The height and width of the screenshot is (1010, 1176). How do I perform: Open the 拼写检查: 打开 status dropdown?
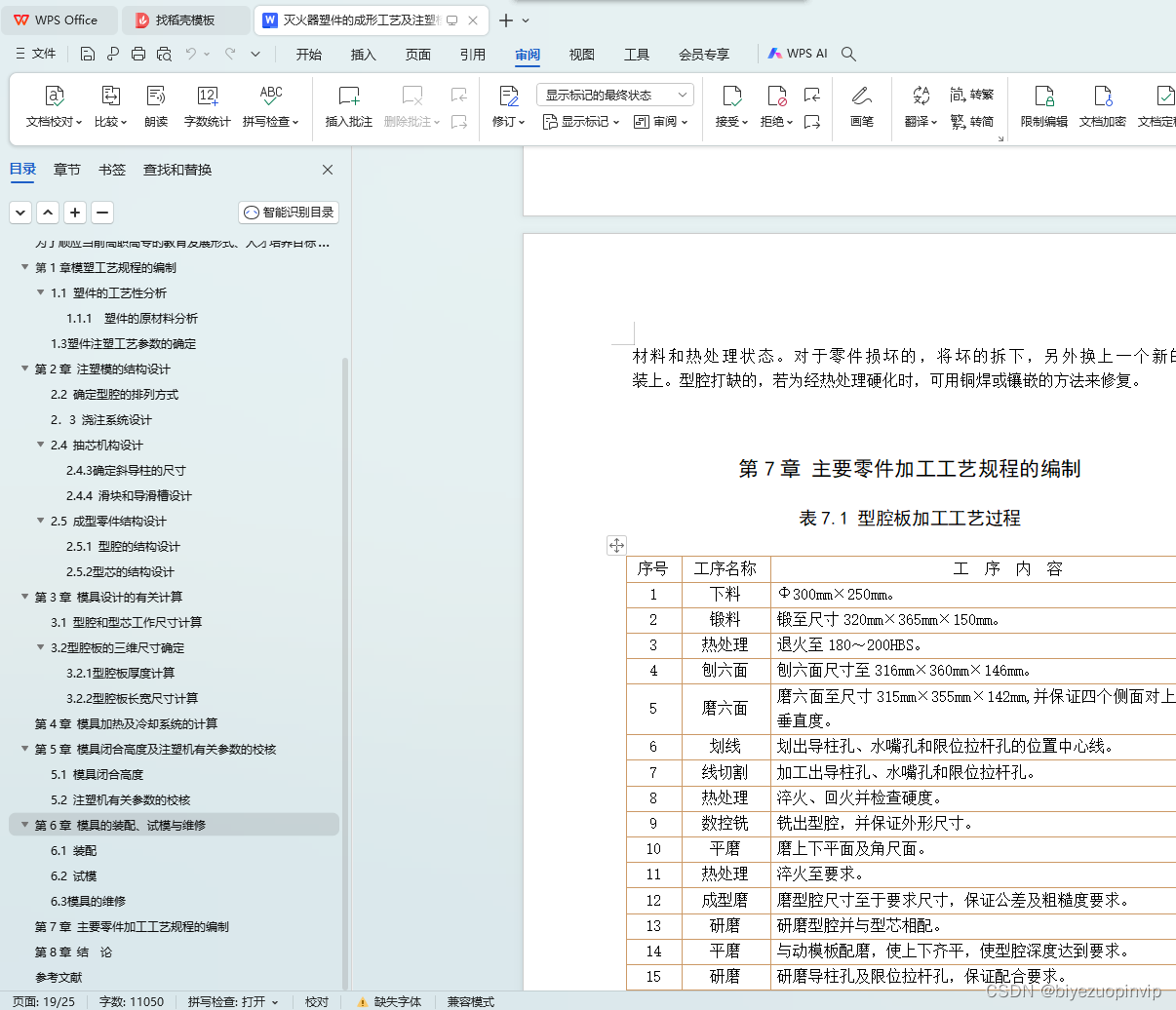(233, 1001)
